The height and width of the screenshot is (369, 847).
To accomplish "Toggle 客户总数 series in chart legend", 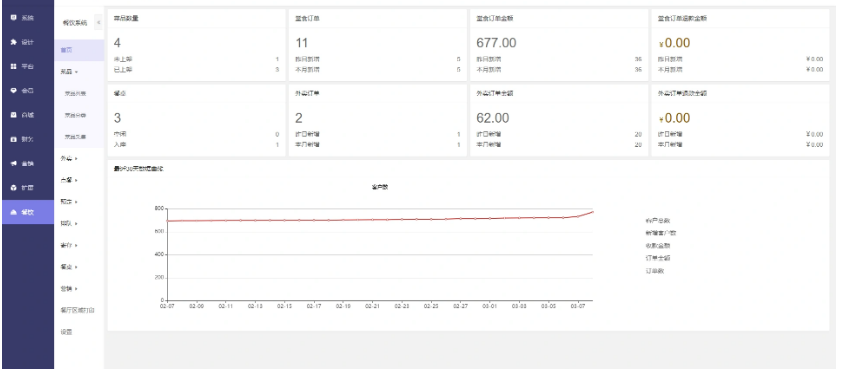I will 657,220.
